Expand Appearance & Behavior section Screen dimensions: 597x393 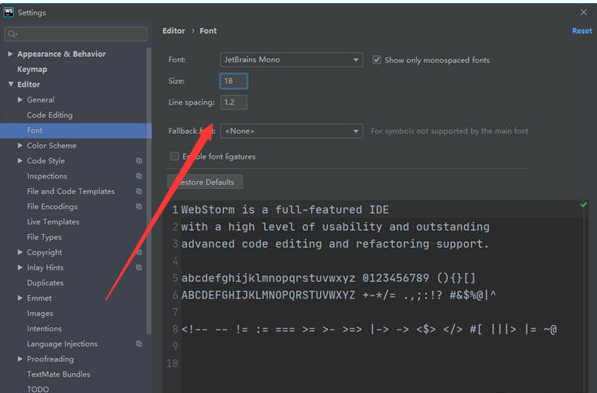coord(10,54)
